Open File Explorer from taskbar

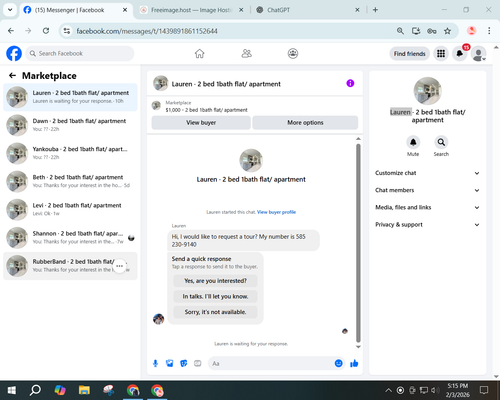(84, 390)
